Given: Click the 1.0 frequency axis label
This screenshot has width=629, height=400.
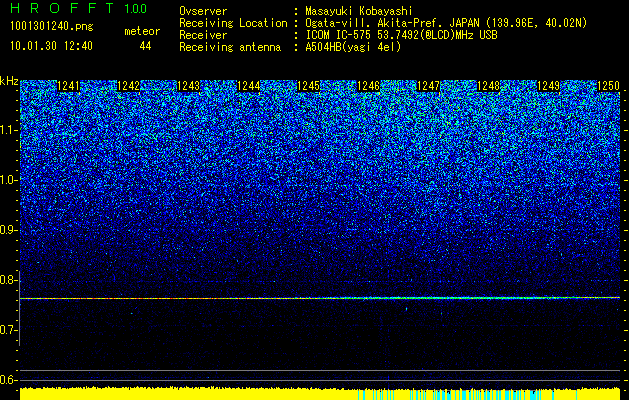Looking at the screenshot, I should point(8,180).
